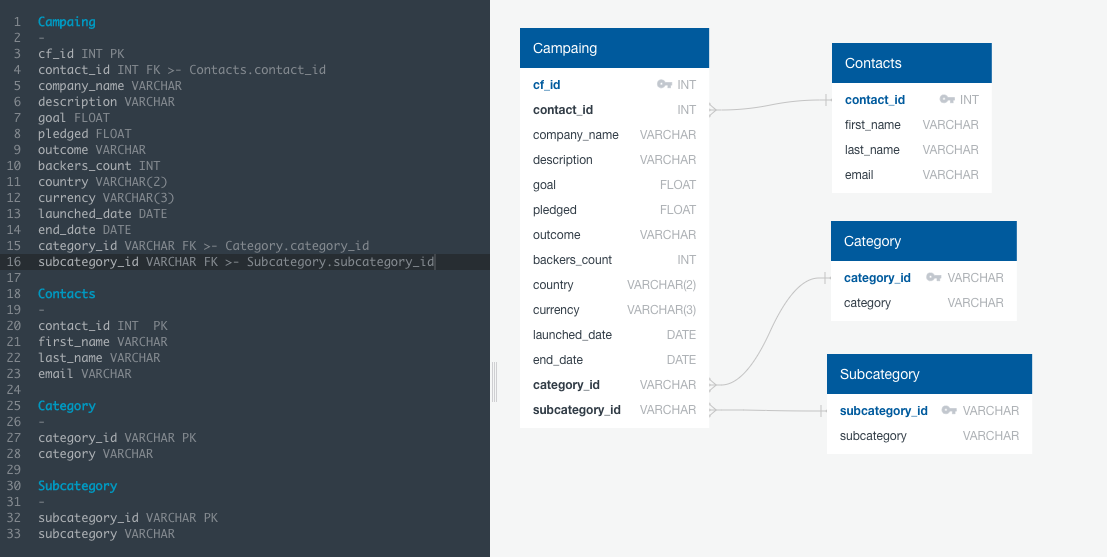
Task: Select category row in Category diagram table
Action: pyautogui.click(x=923, y=303)
